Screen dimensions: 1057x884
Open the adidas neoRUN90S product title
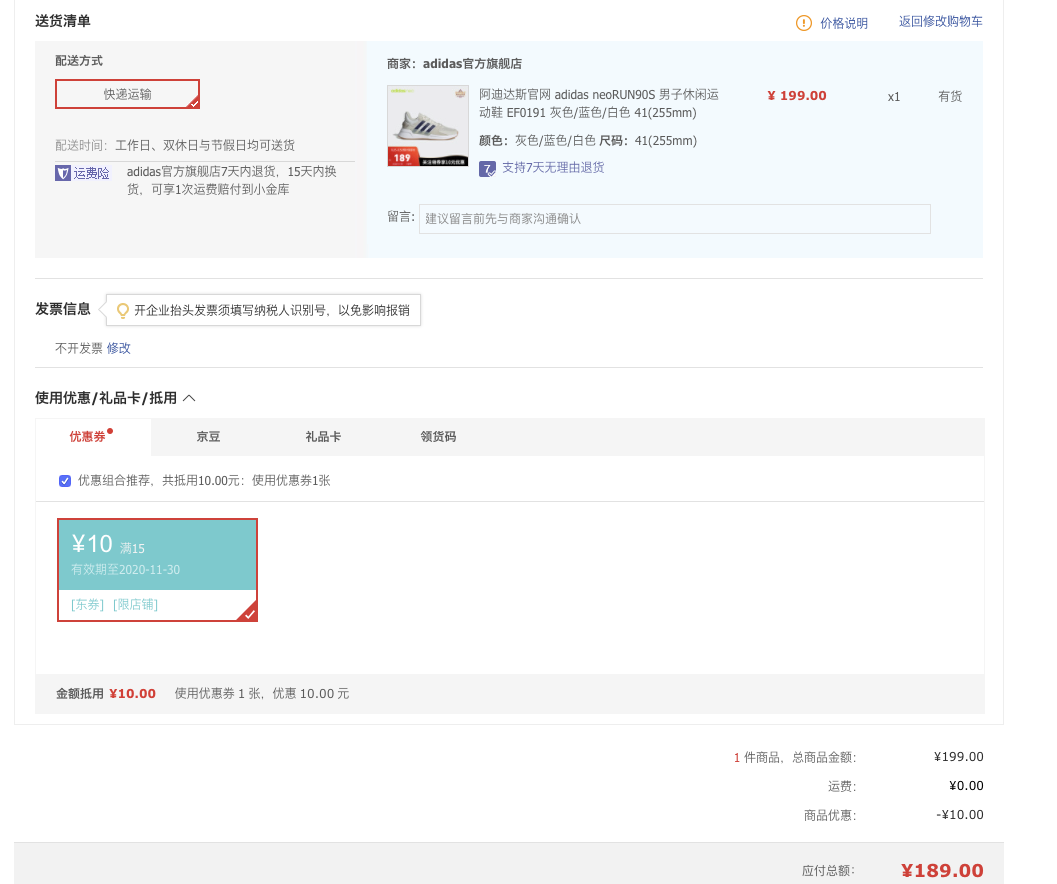[x=599, y=103]
